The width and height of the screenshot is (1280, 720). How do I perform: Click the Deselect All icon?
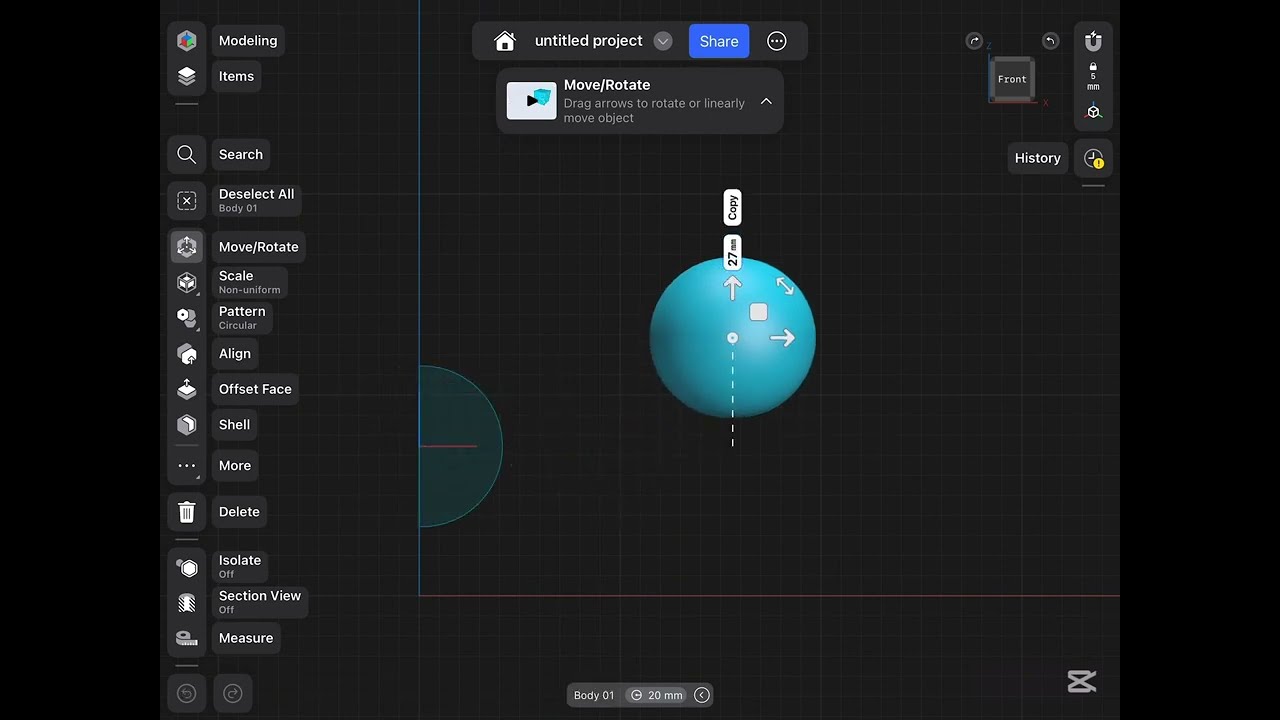tap(186, 201)
